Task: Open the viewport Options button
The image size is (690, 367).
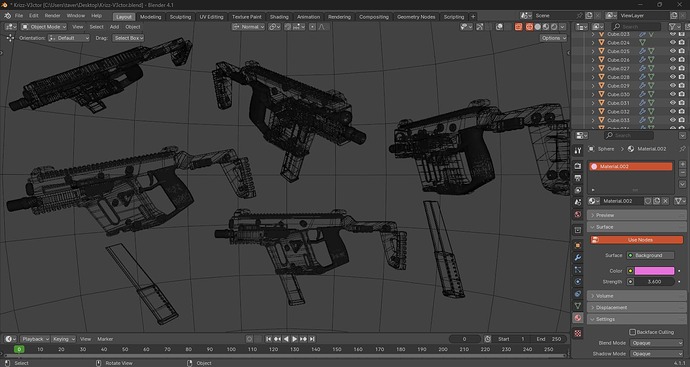Action: (x=554, y=38)
